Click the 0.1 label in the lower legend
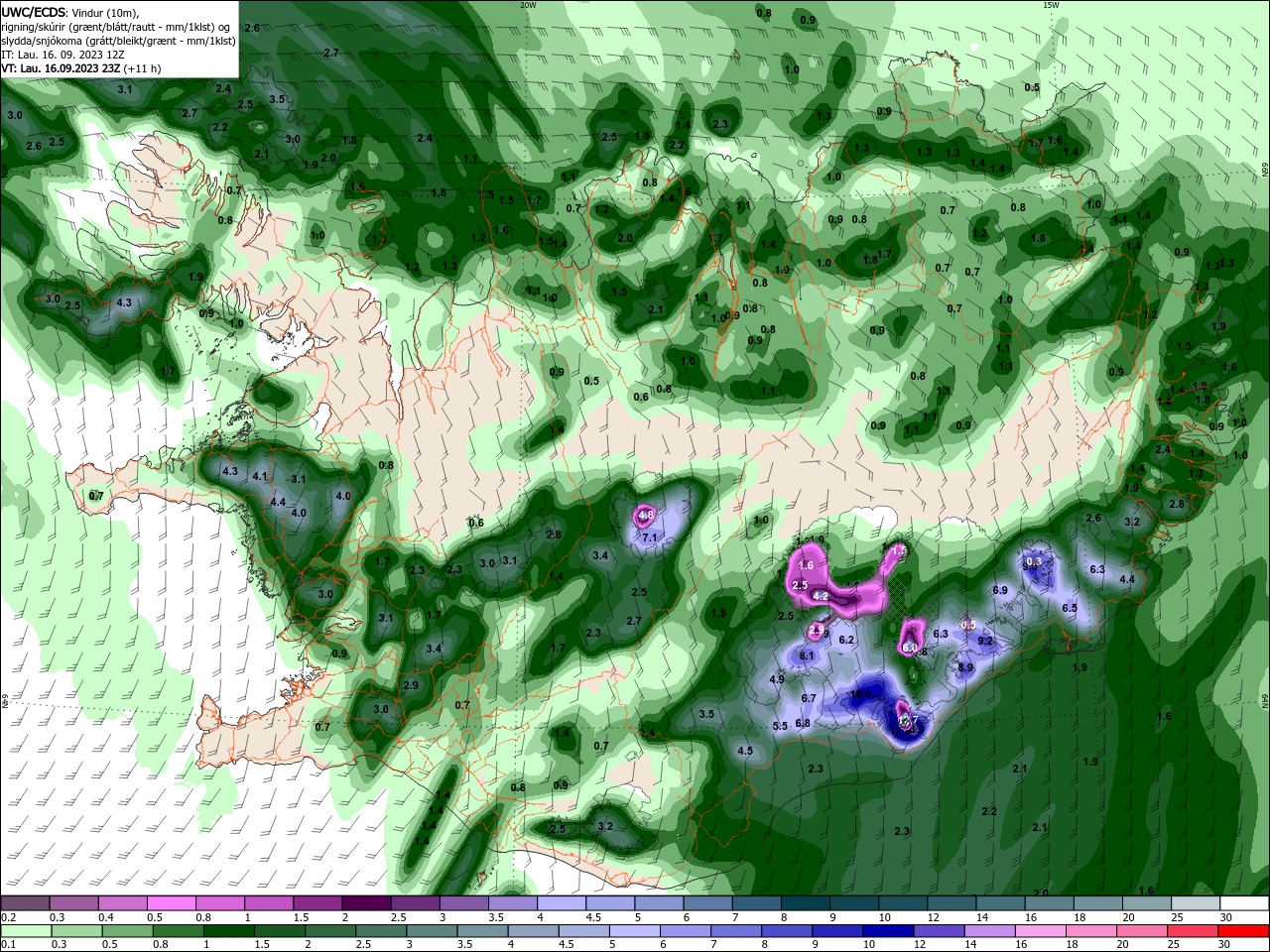 pos(9,944)
